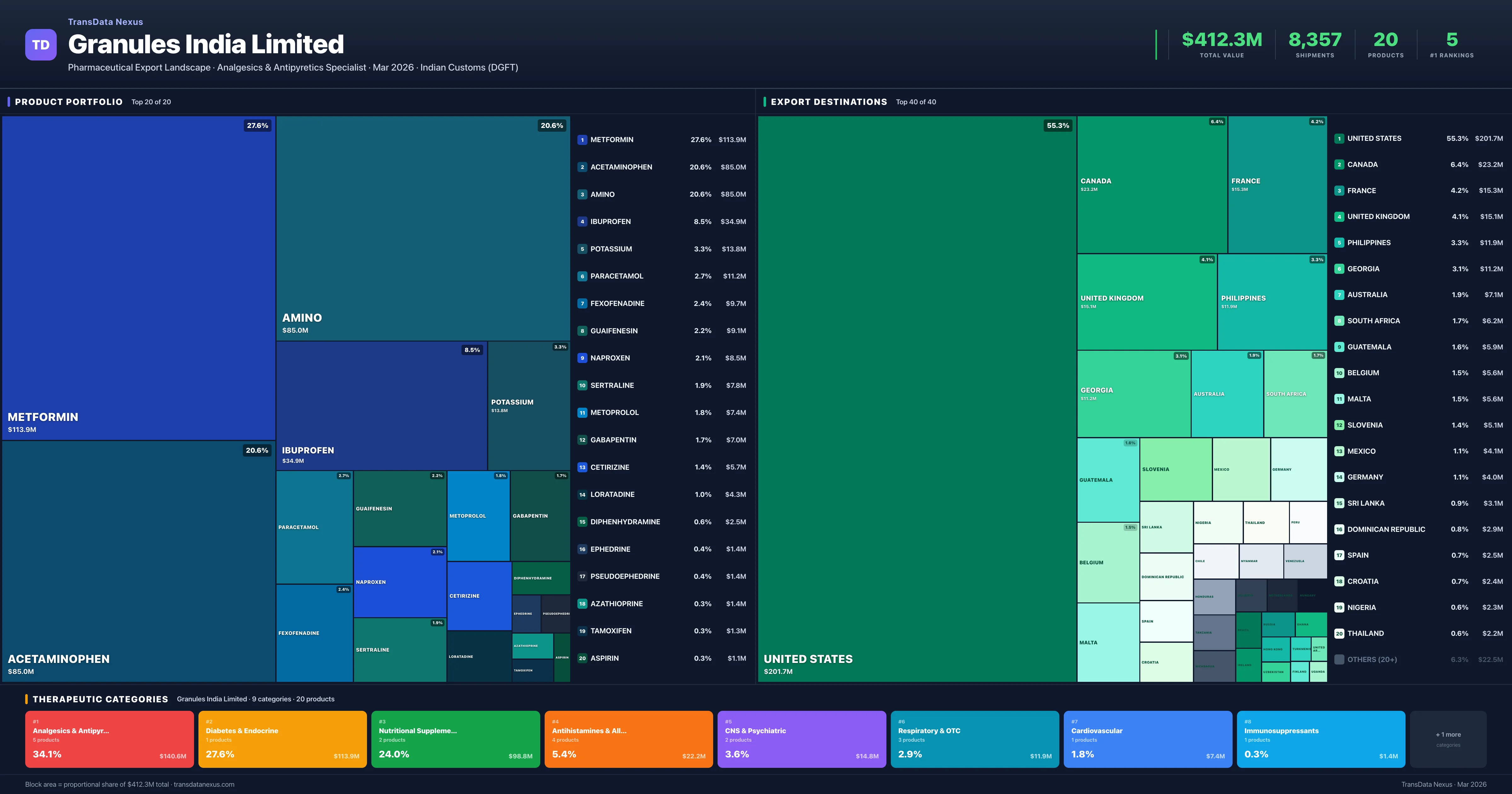Click rank 4 badge beside IBUPROFEN
Screen dimensions: 1512x794
[x=582, y=222]
